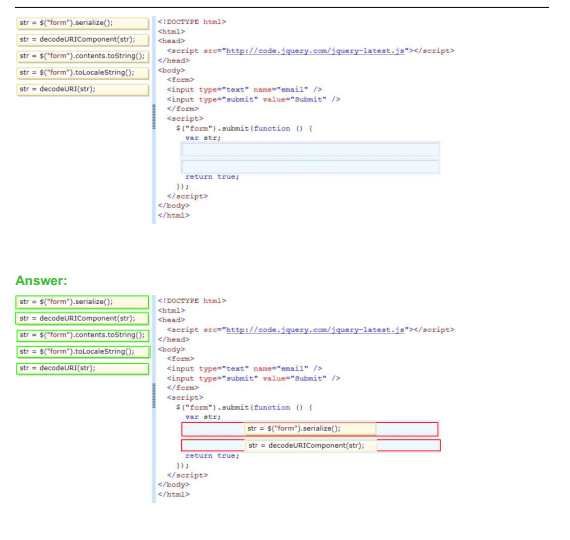Click the dotted splitter grip in Answer section
Image resolution: width=570 pixels, height=540 pixels.
154,396
